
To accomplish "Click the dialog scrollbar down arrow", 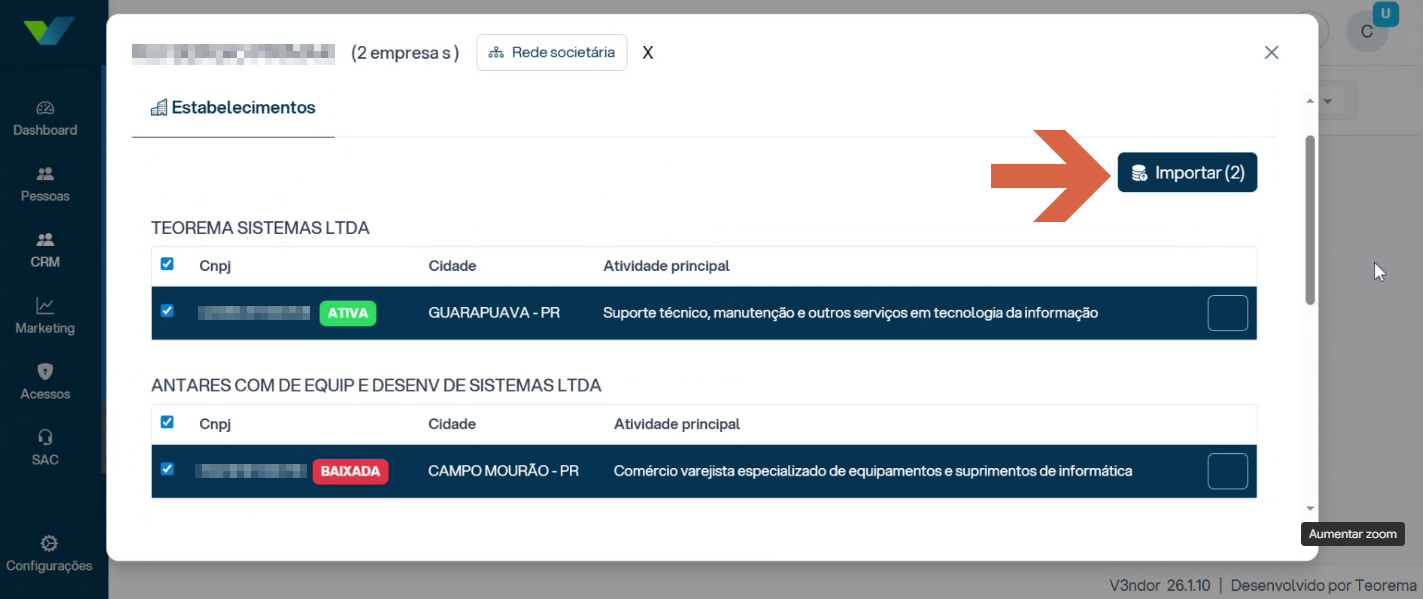I will coord(1310,509).
